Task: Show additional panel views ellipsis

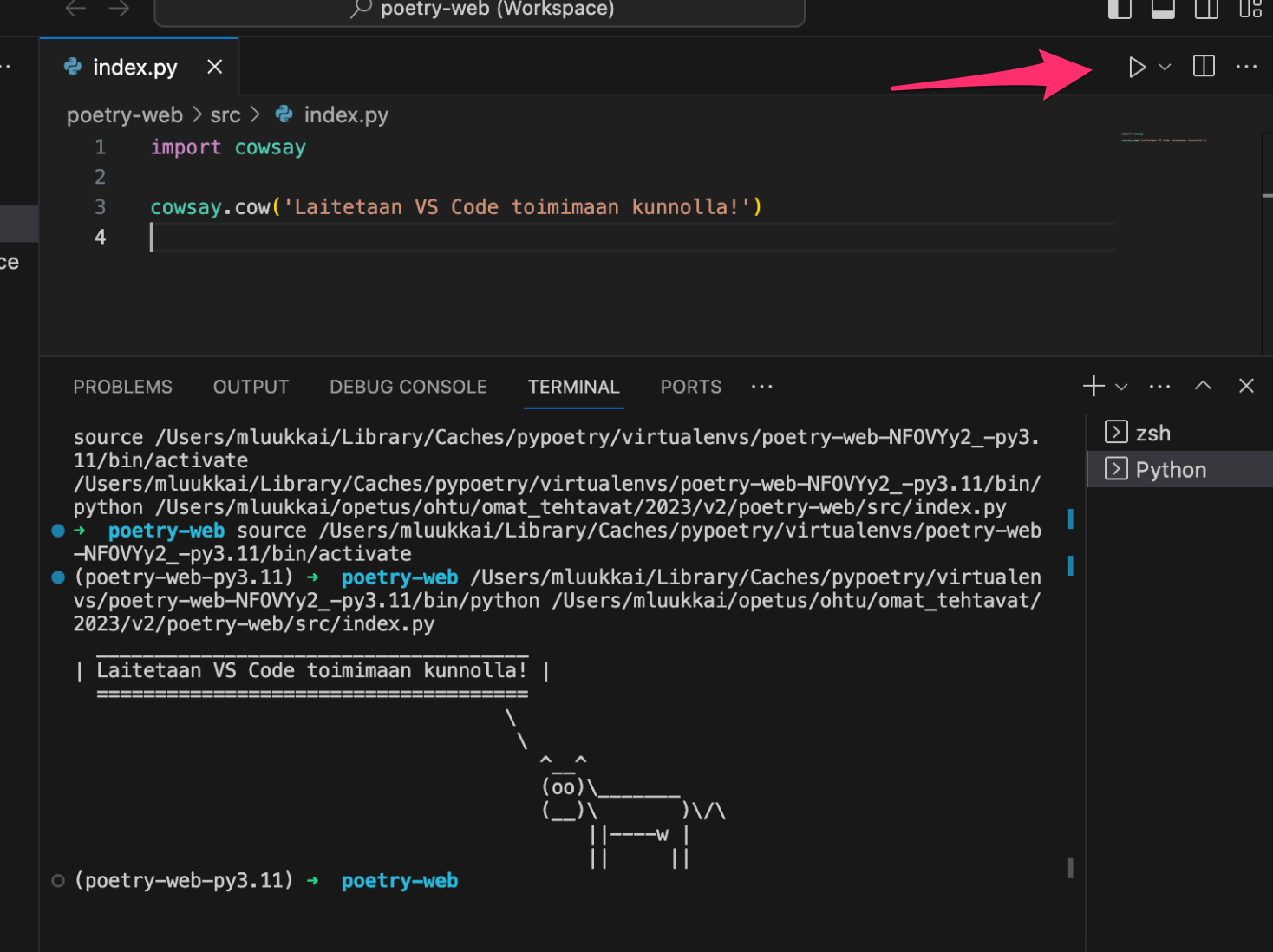Action: pos(761,387)
